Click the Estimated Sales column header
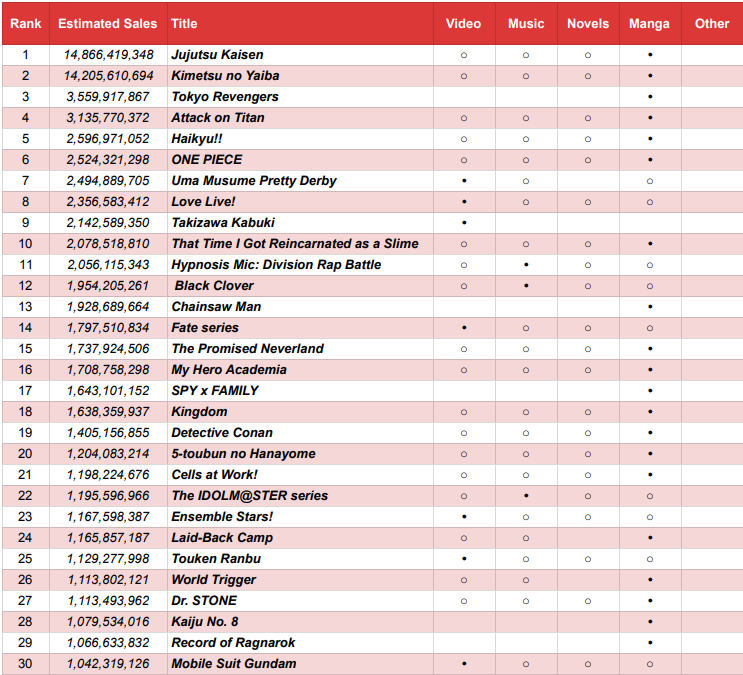 pos(108,24)
